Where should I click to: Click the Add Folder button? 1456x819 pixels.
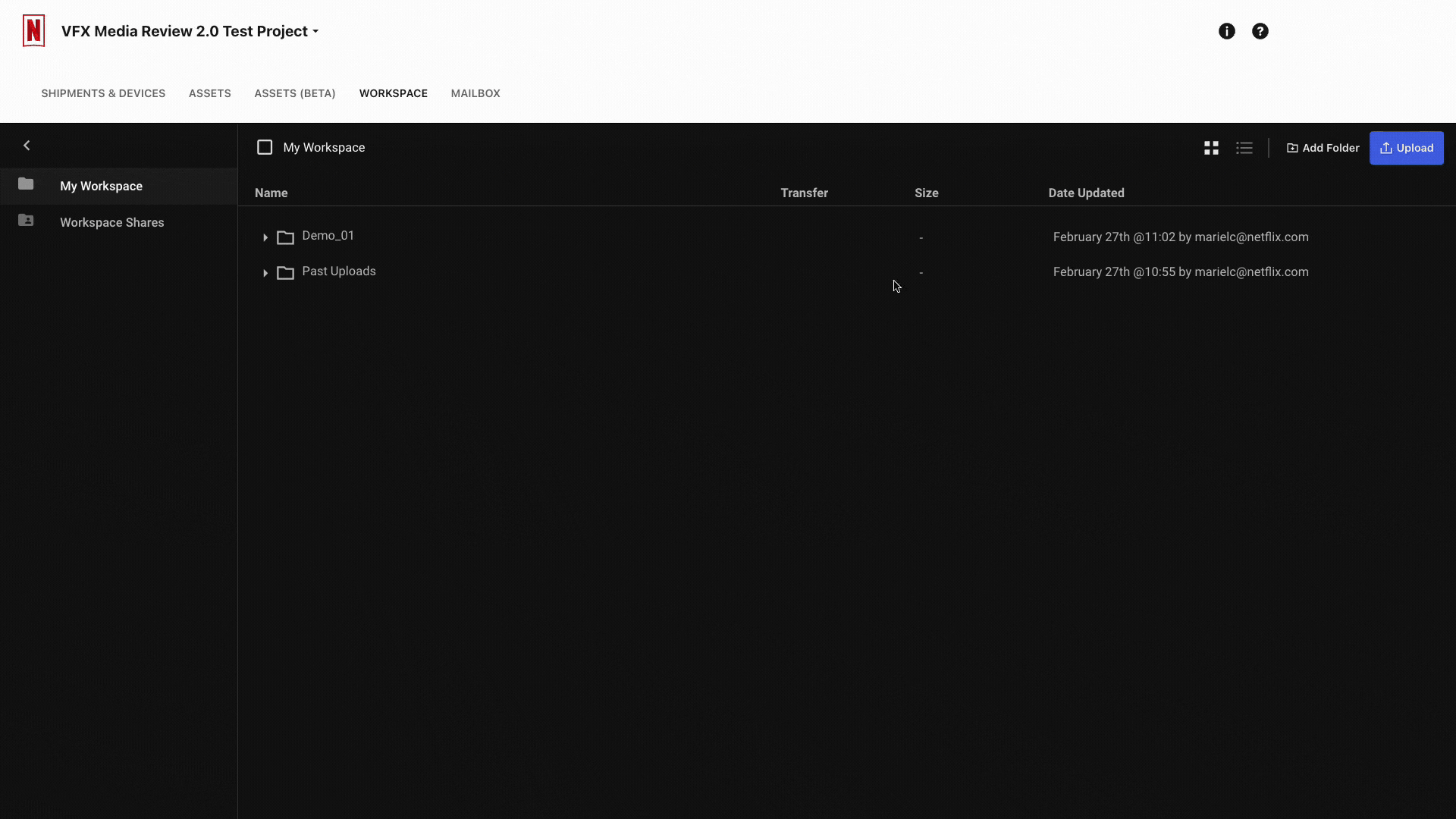[1323, 148]
